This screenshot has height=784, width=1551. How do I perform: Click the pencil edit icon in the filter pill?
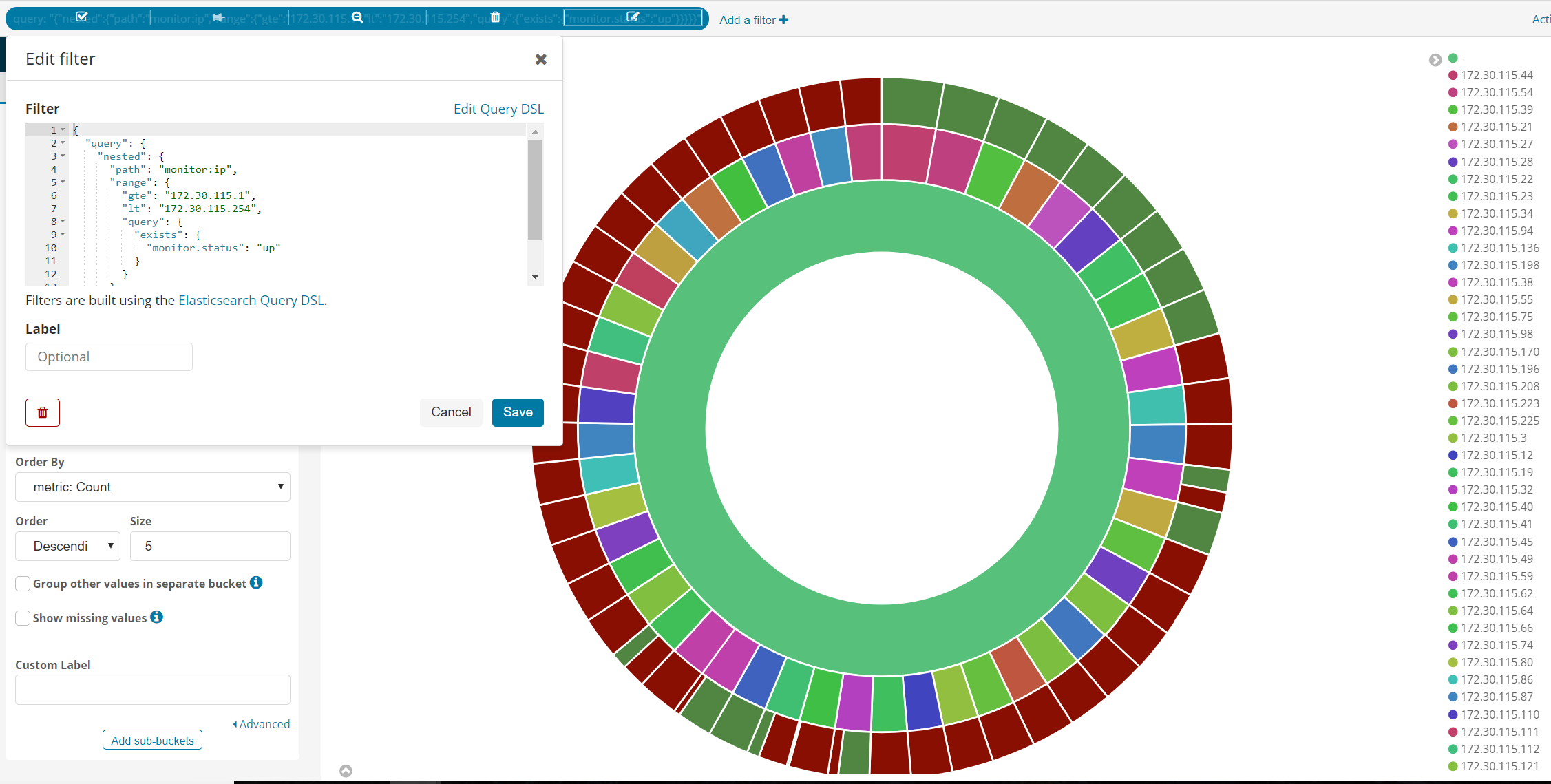(x=633, y=17)
